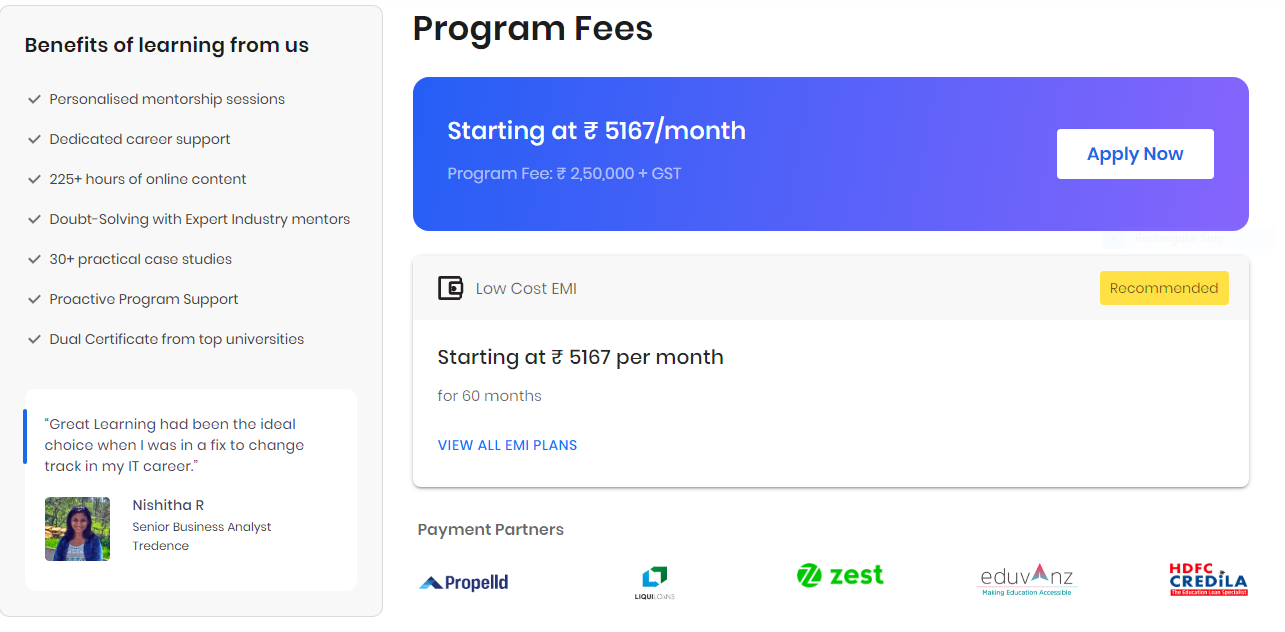Click the HDFC Credila logo
Screen dimensions: 1285x632
coord(1208,580)
